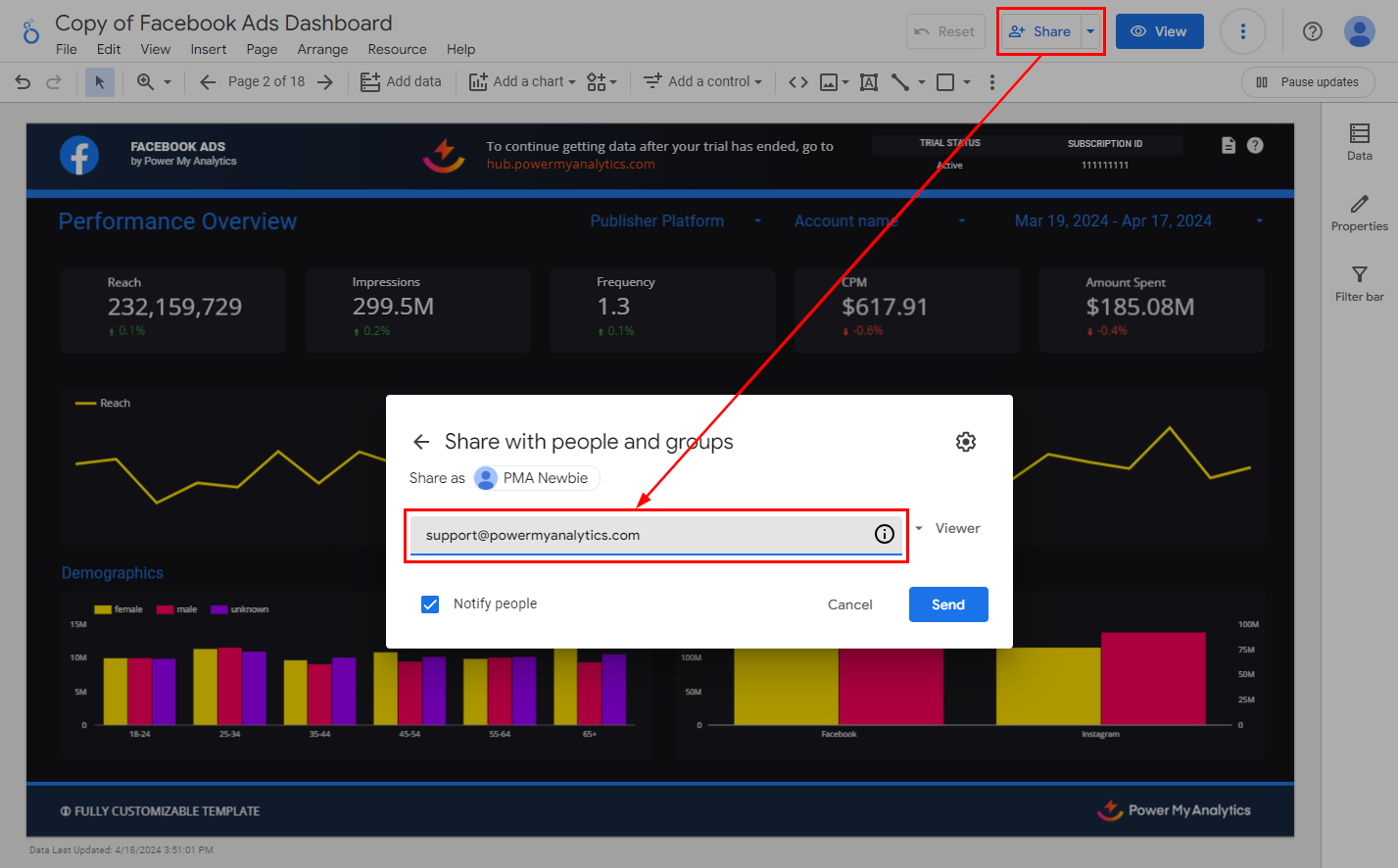Click the undo arrow in toolbar
This screenshot has width=1398, height=868.
[x=23, y=82]
